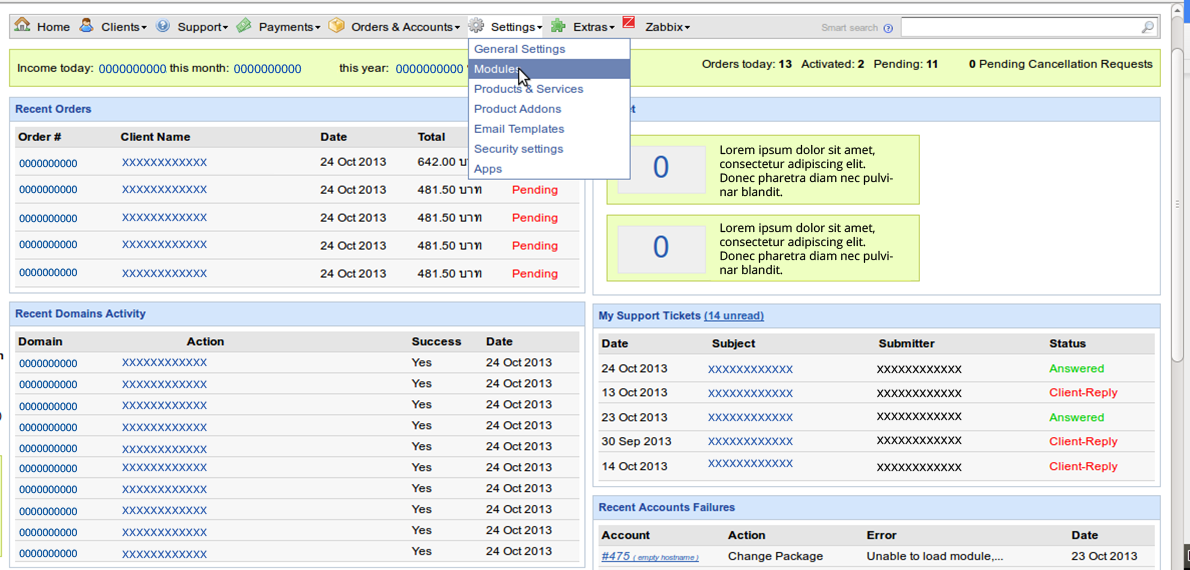Click the Pending: 11 summary text
The height and width of the screenshot is (570, 1190).
tap(905, 65)
